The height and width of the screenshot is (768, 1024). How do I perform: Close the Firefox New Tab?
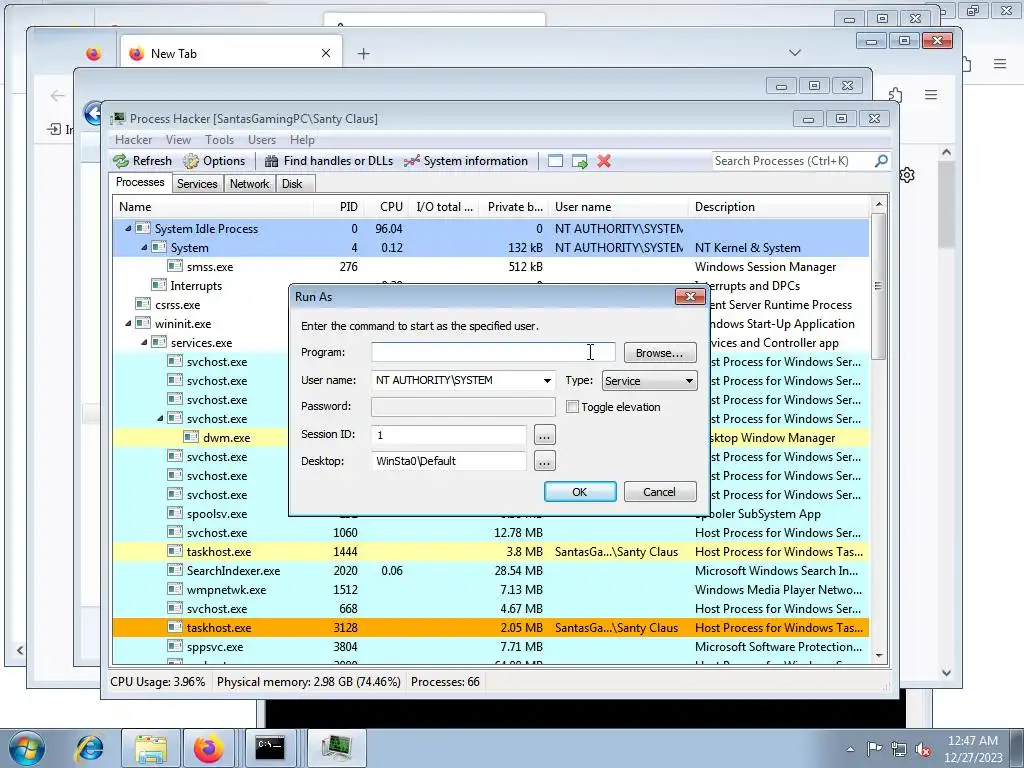[x=326, y=54]
